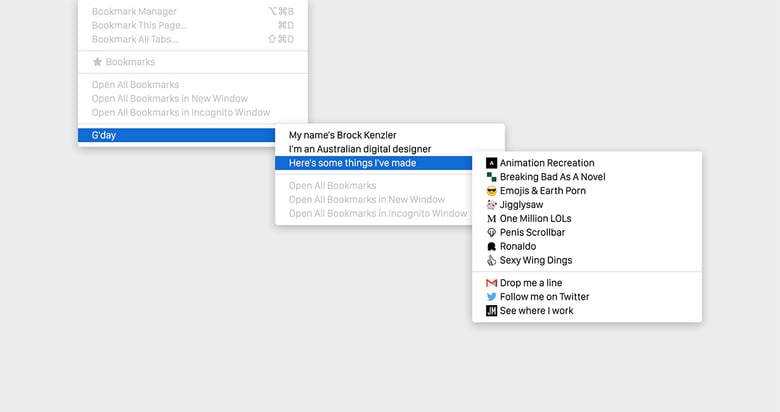Viewport: 780px width, 412px height.
Task: Click the One Million LOLs favicon
Action: tap(491, 219)
